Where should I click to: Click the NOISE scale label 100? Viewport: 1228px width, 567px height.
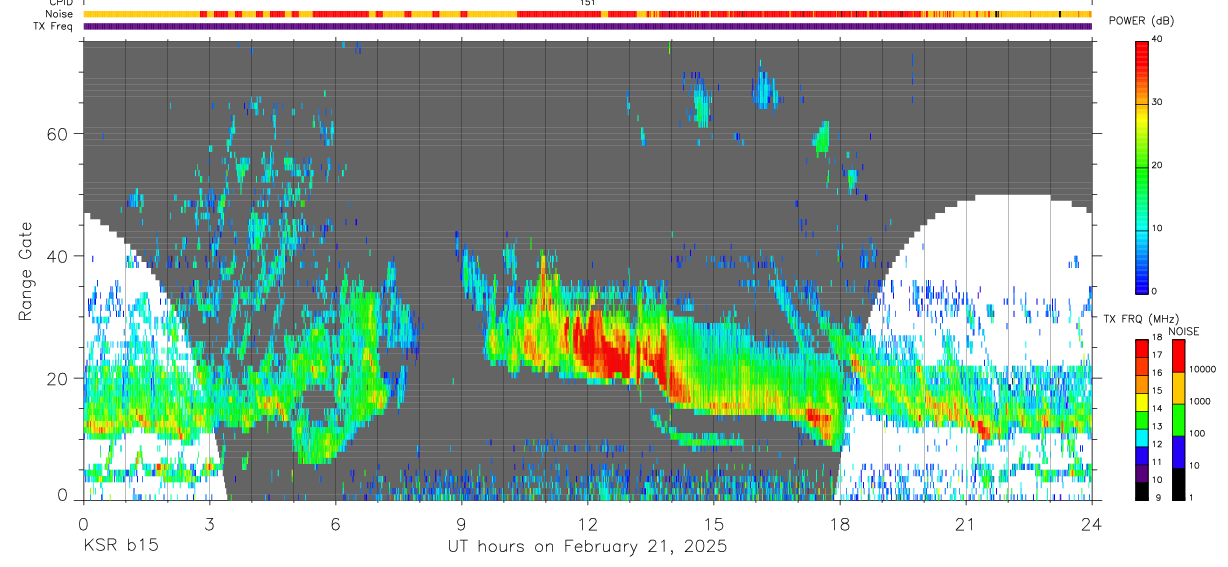[1197, 433]
